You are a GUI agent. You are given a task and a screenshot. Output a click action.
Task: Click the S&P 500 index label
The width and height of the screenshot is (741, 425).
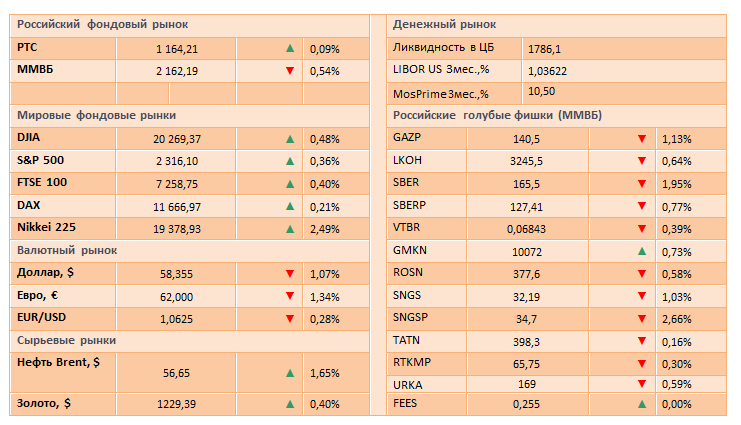[42, 160]
